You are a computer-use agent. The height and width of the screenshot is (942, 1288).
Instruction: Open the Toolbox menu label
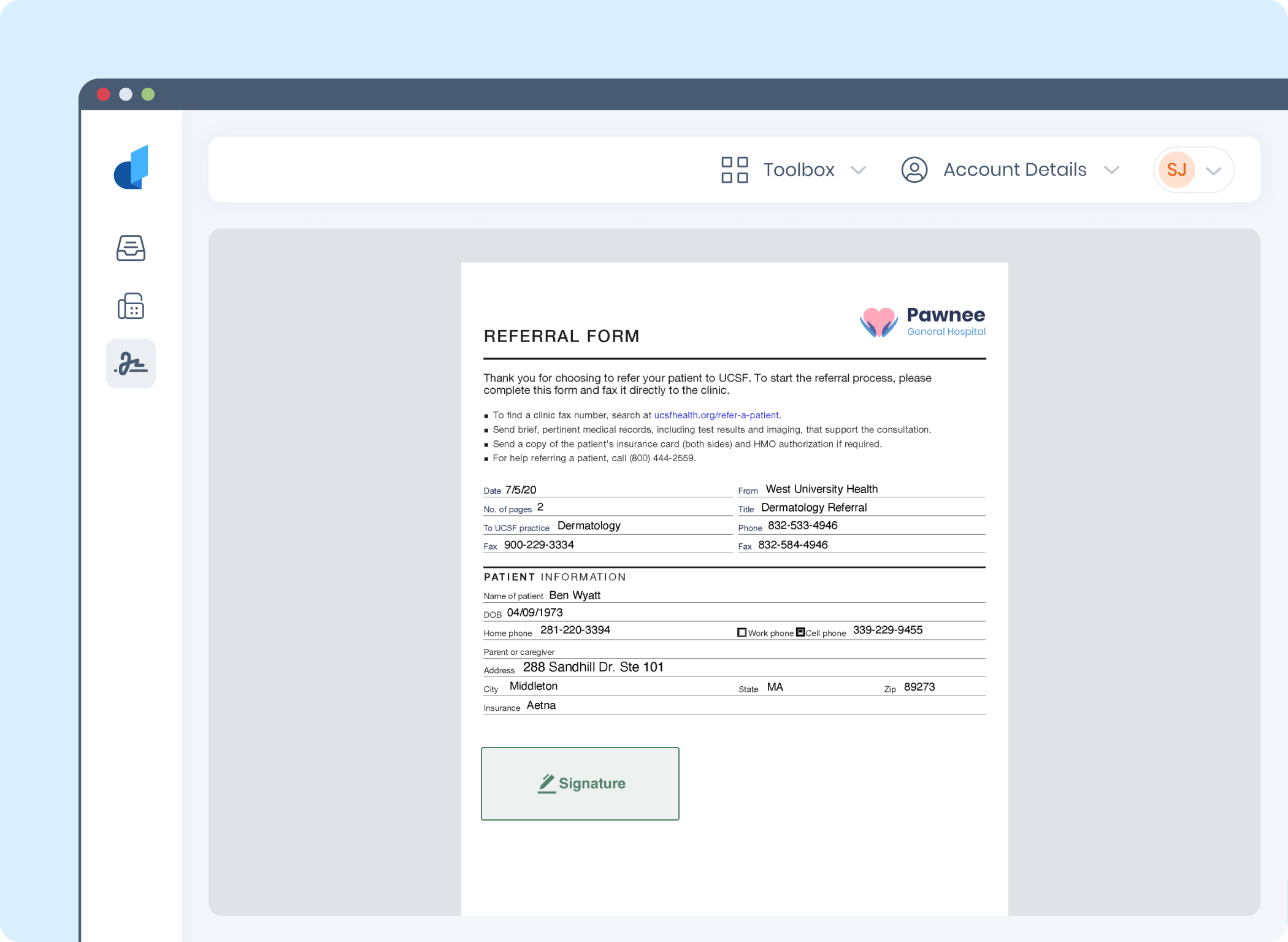pos(799,170)
